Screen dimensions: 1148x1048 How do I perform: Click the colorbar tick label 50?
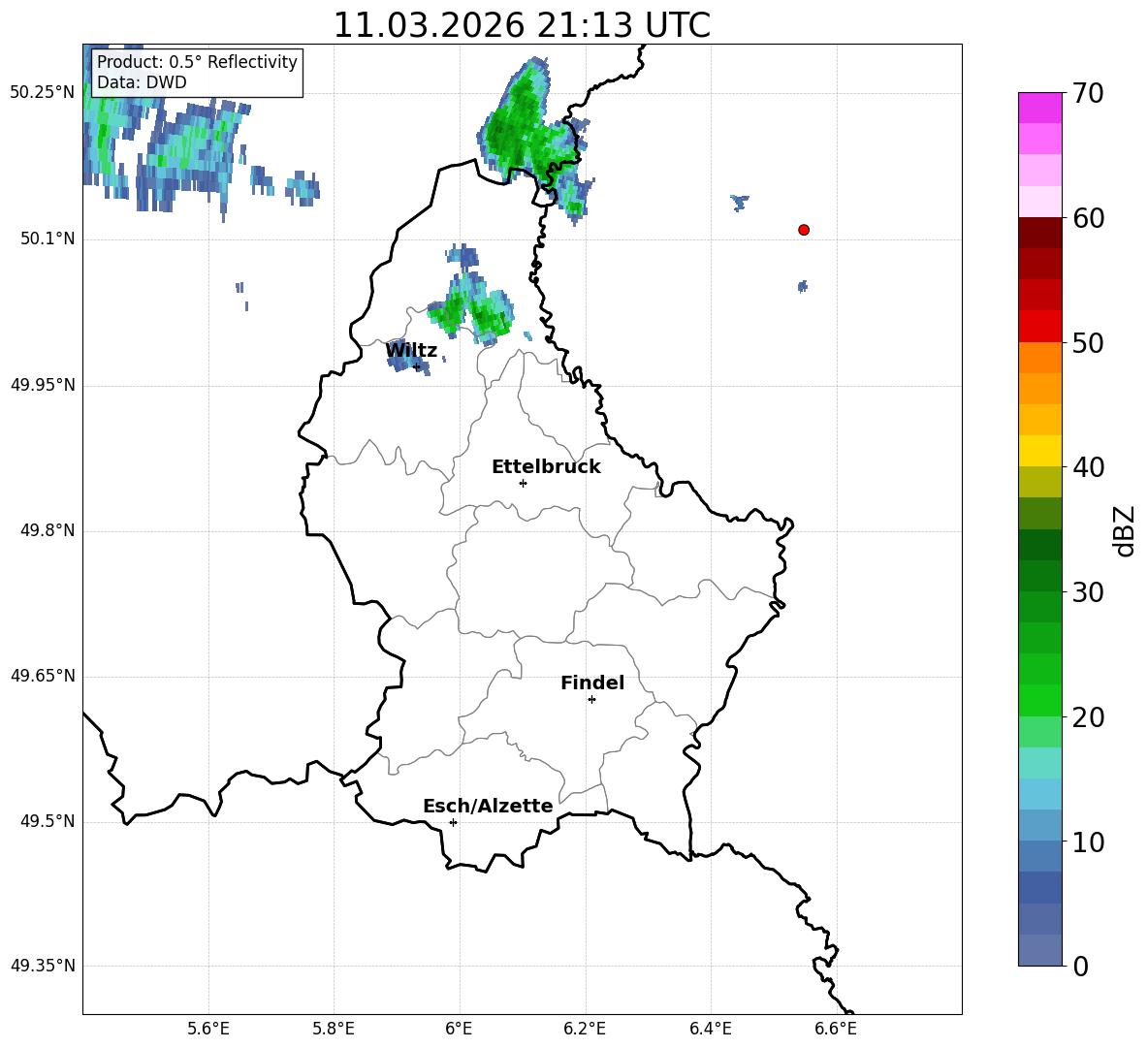point(1089,342)
